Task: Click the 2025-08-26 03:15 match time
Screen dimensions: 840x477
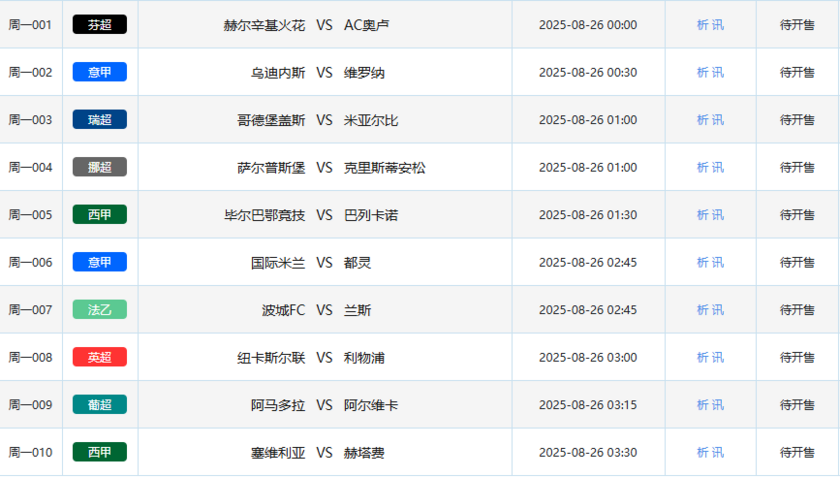Action: click(x=587, y=405)
